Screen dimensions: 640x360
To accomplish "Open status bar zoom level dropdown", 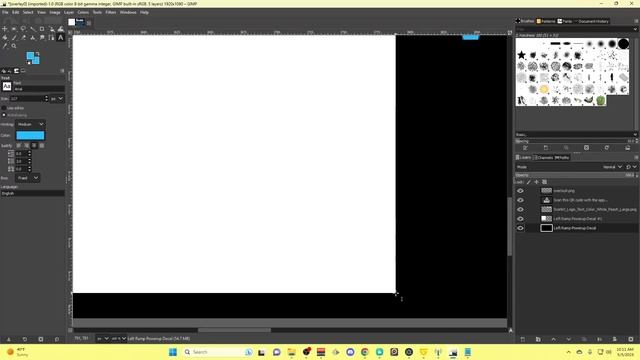I will coord(119,338).
